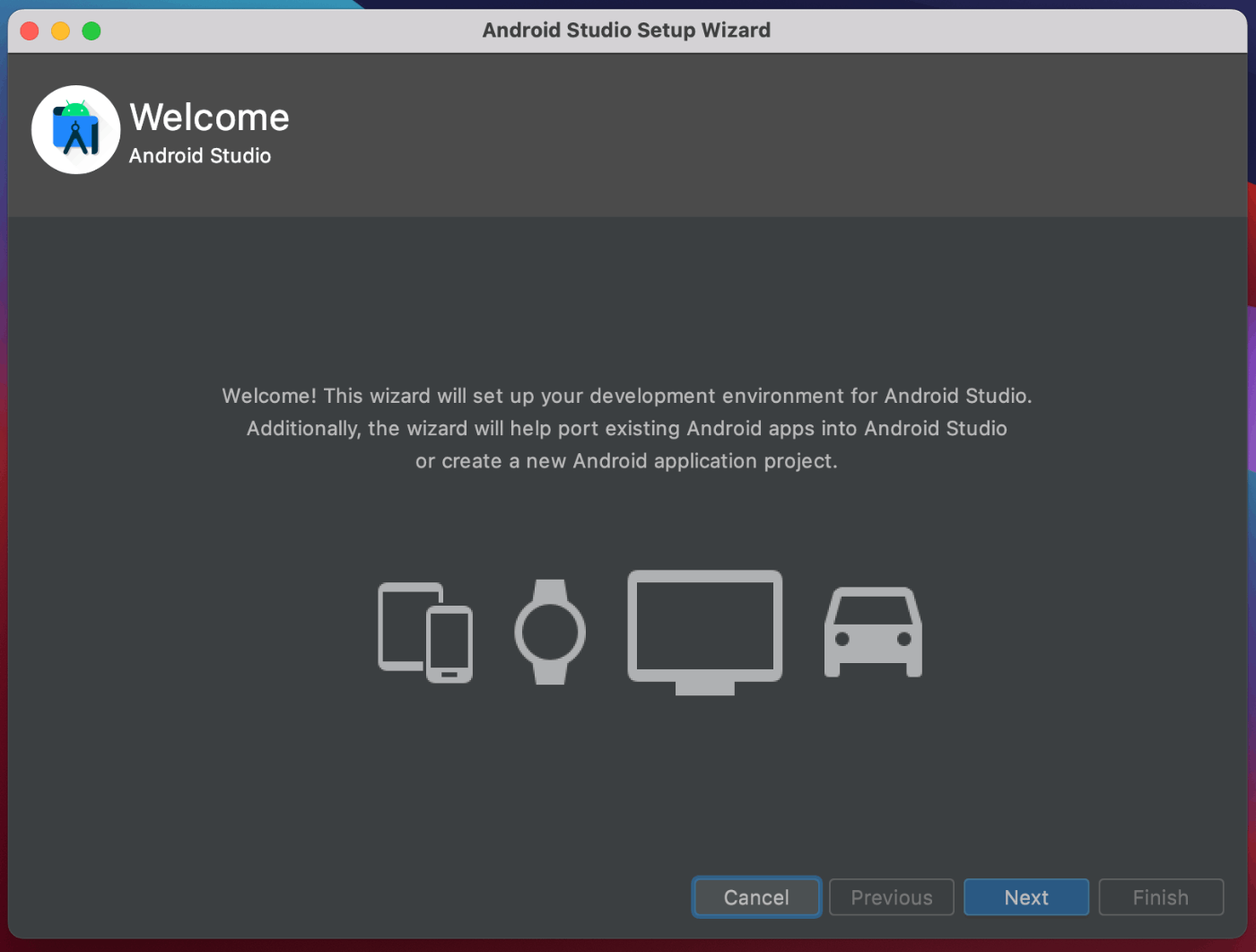Click the Welcome heading text

pos(210,118)
